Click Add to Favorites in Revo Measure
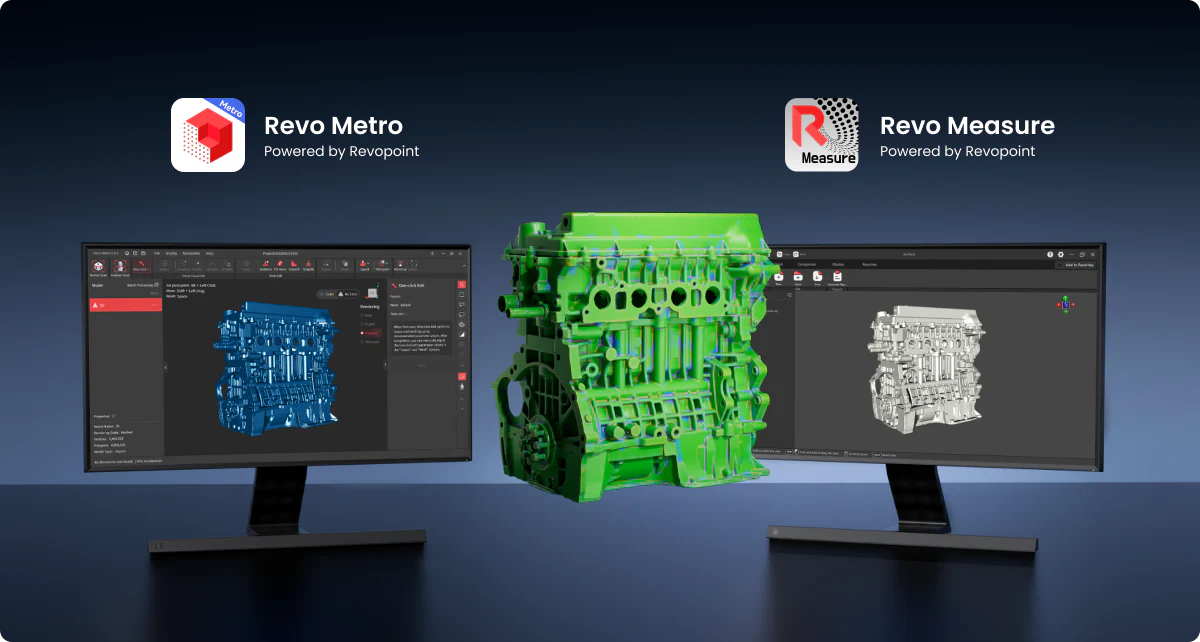 click(1077, 265)
